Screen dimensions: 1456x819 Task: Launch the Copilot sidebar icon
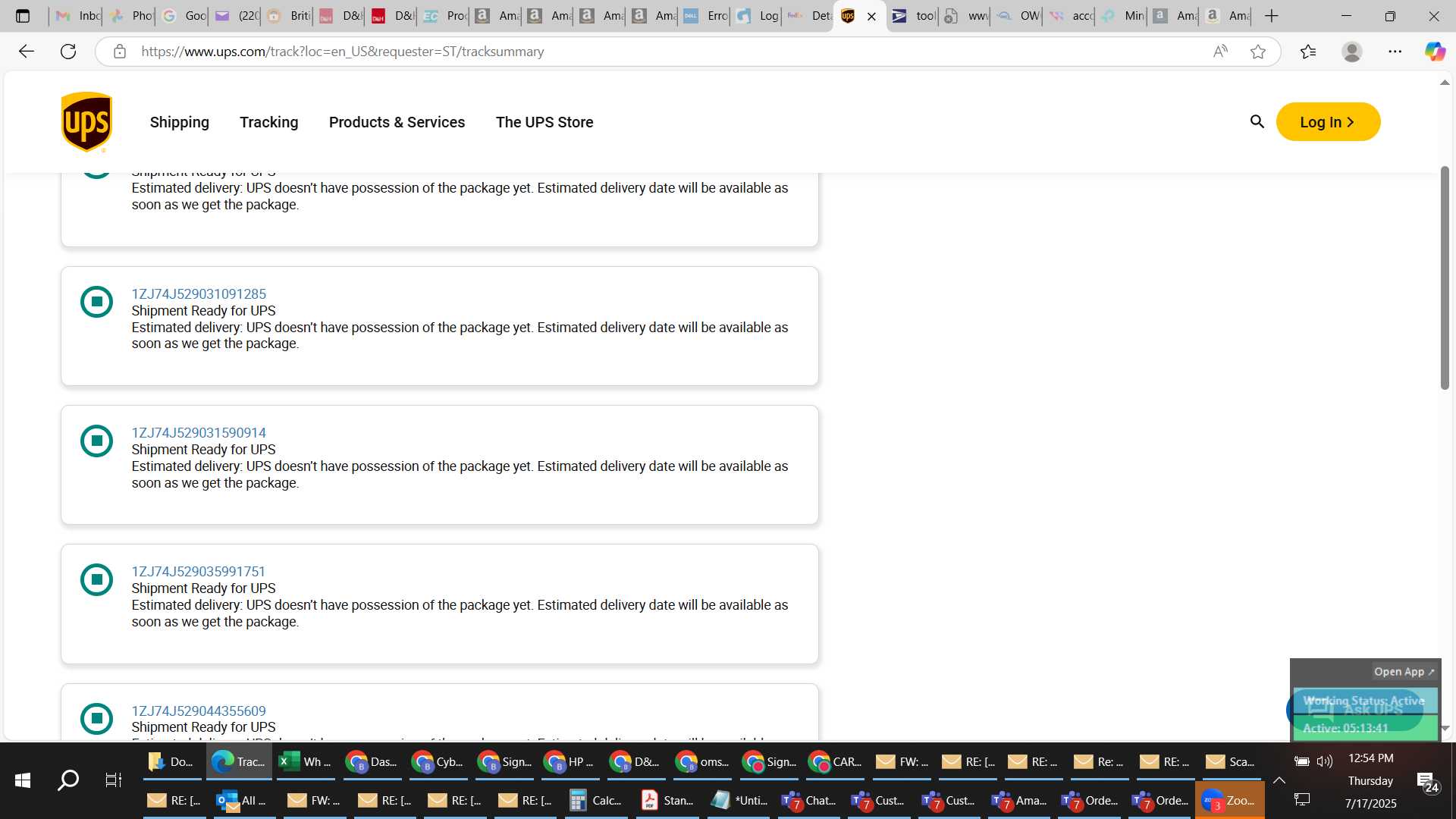[1434, 52]
